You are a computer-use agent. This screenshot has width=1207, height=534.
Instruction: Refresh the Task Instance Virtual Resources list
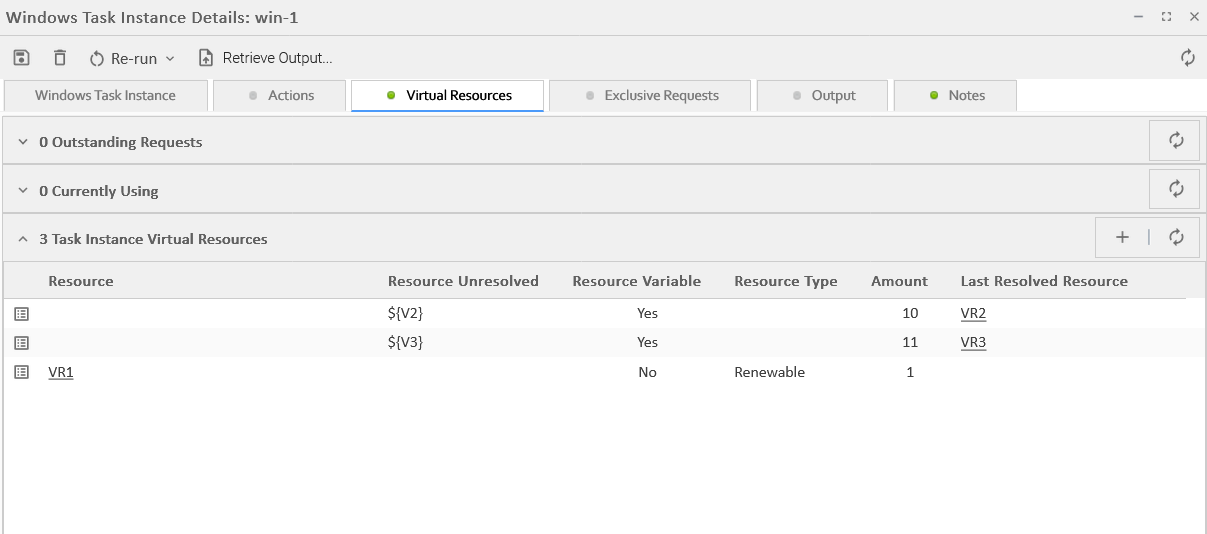[1176, 238]
